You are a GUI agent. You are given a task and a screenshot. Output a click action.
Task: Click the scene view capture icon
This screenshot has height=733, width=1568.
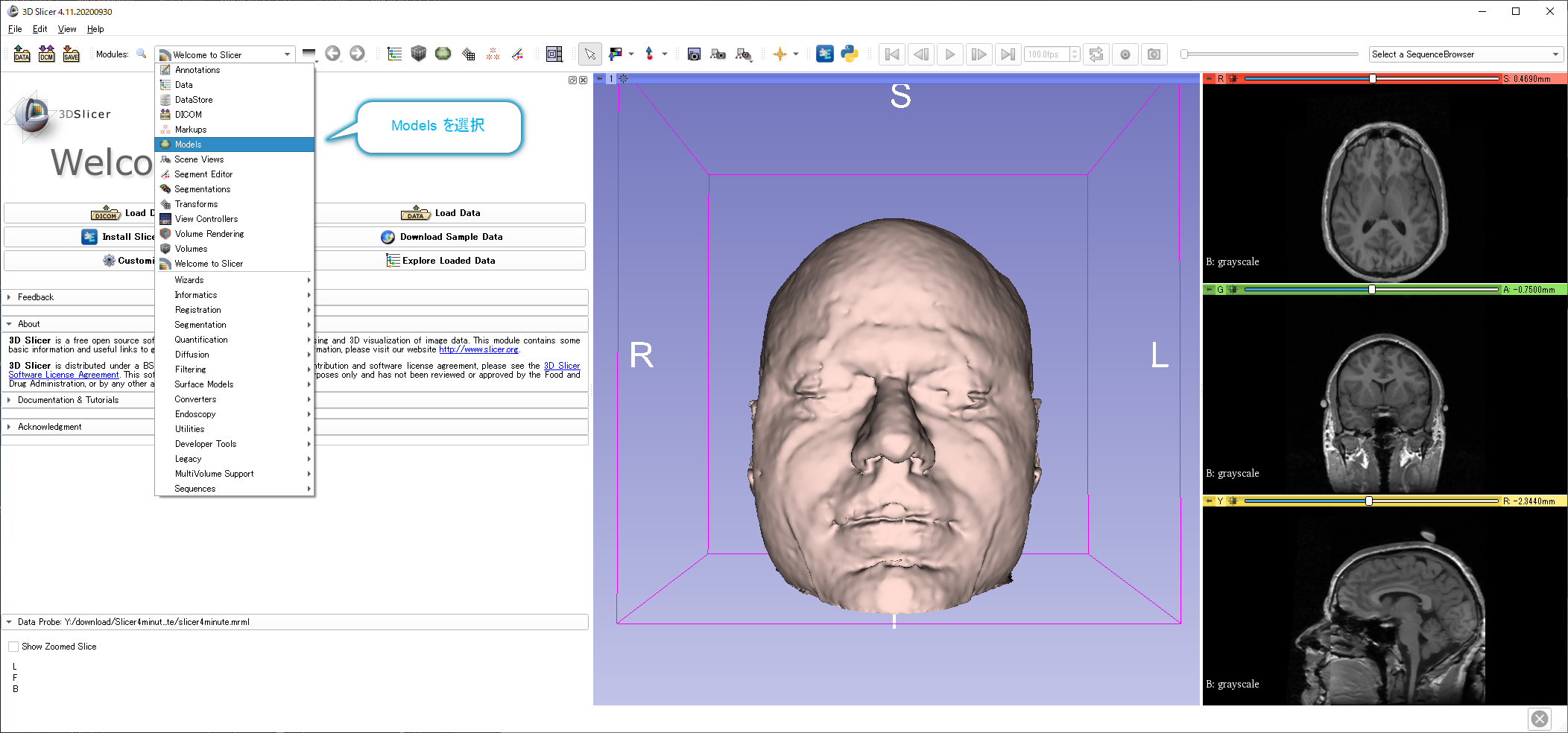pos(718,54)
